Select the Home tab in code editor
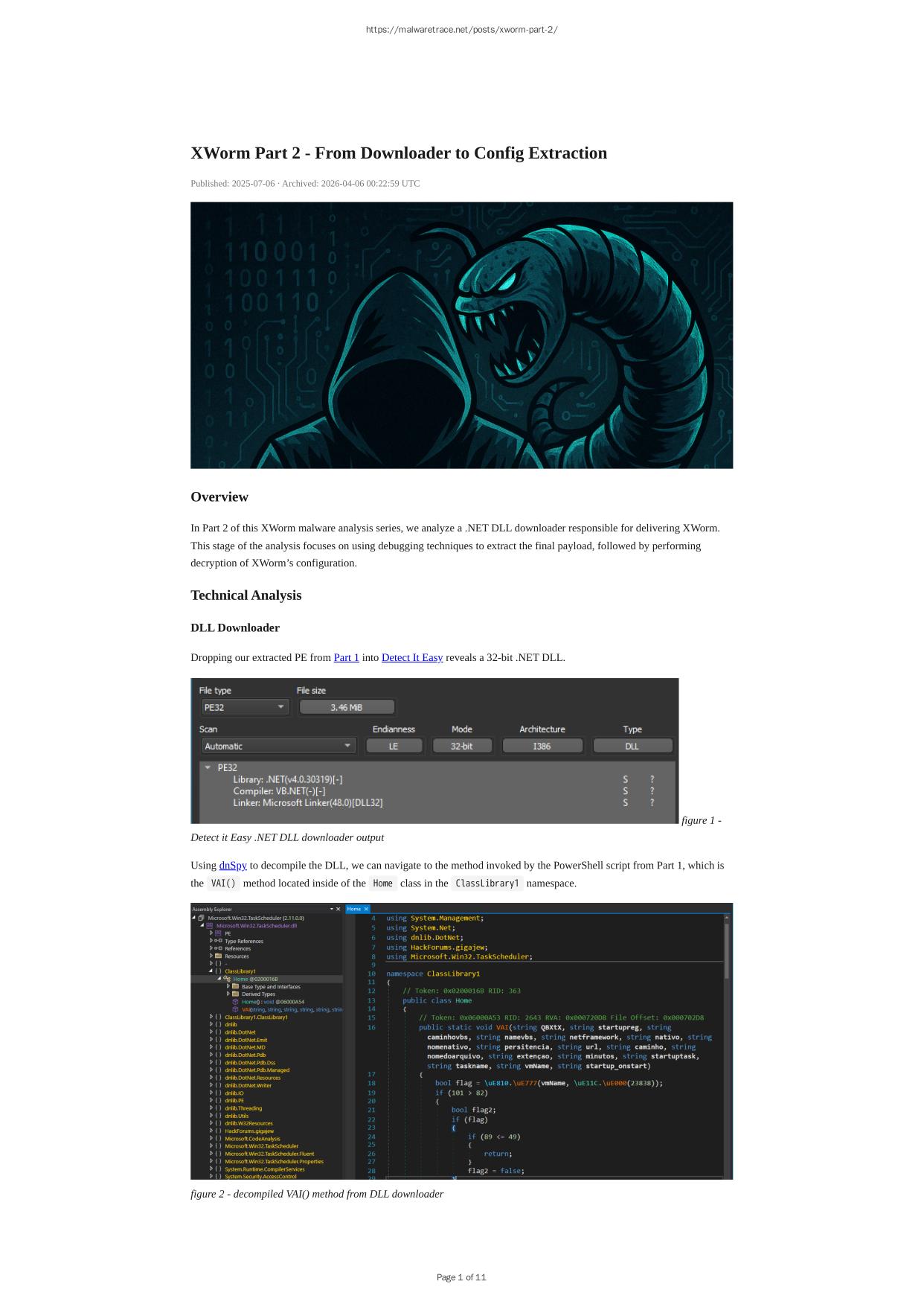The width and height of the screenshot is (924, 1307). point(354,909)
